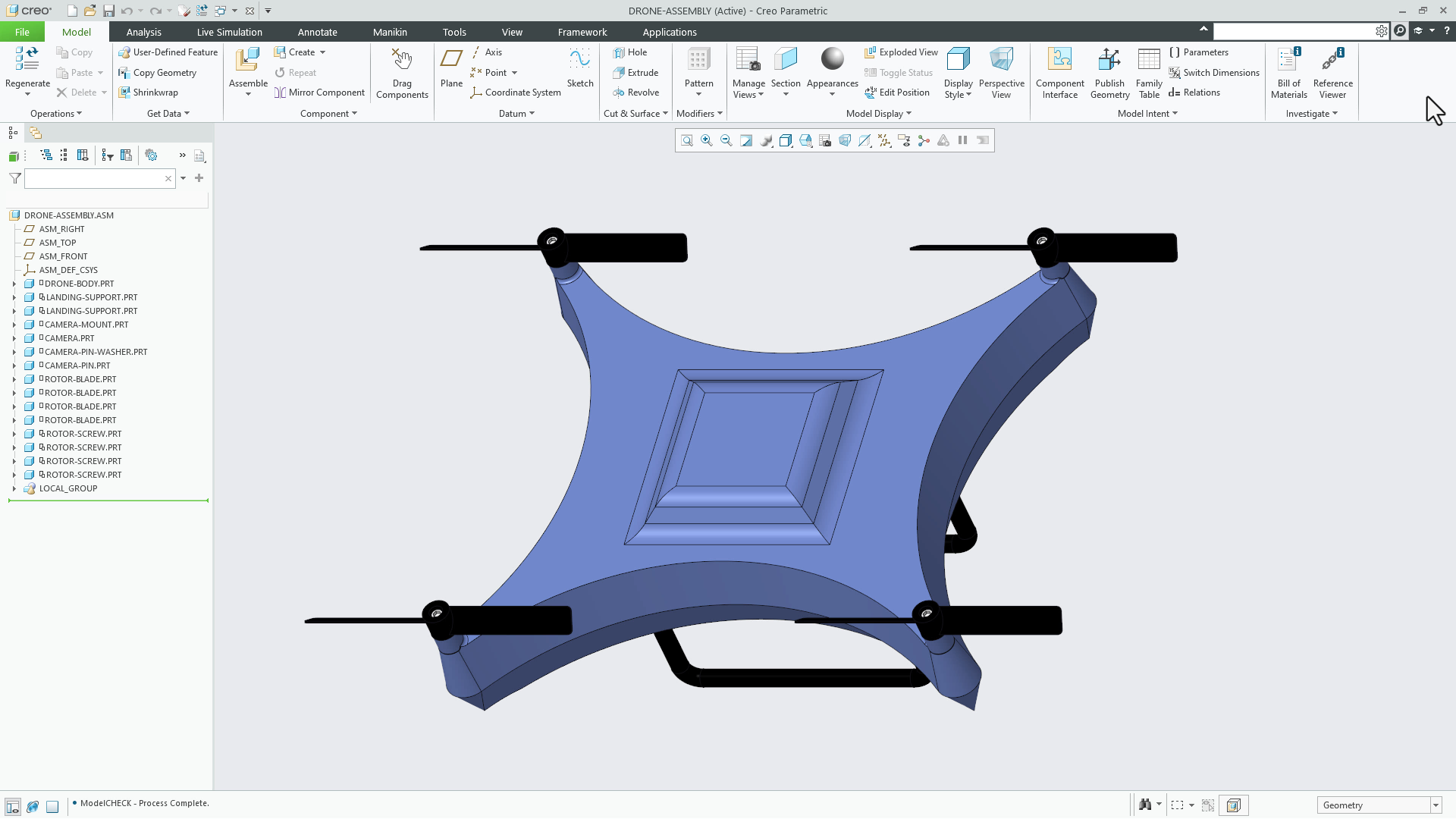Click the Regenerate icon
This screenshot has height=819, width=1456.
[27, 60]
